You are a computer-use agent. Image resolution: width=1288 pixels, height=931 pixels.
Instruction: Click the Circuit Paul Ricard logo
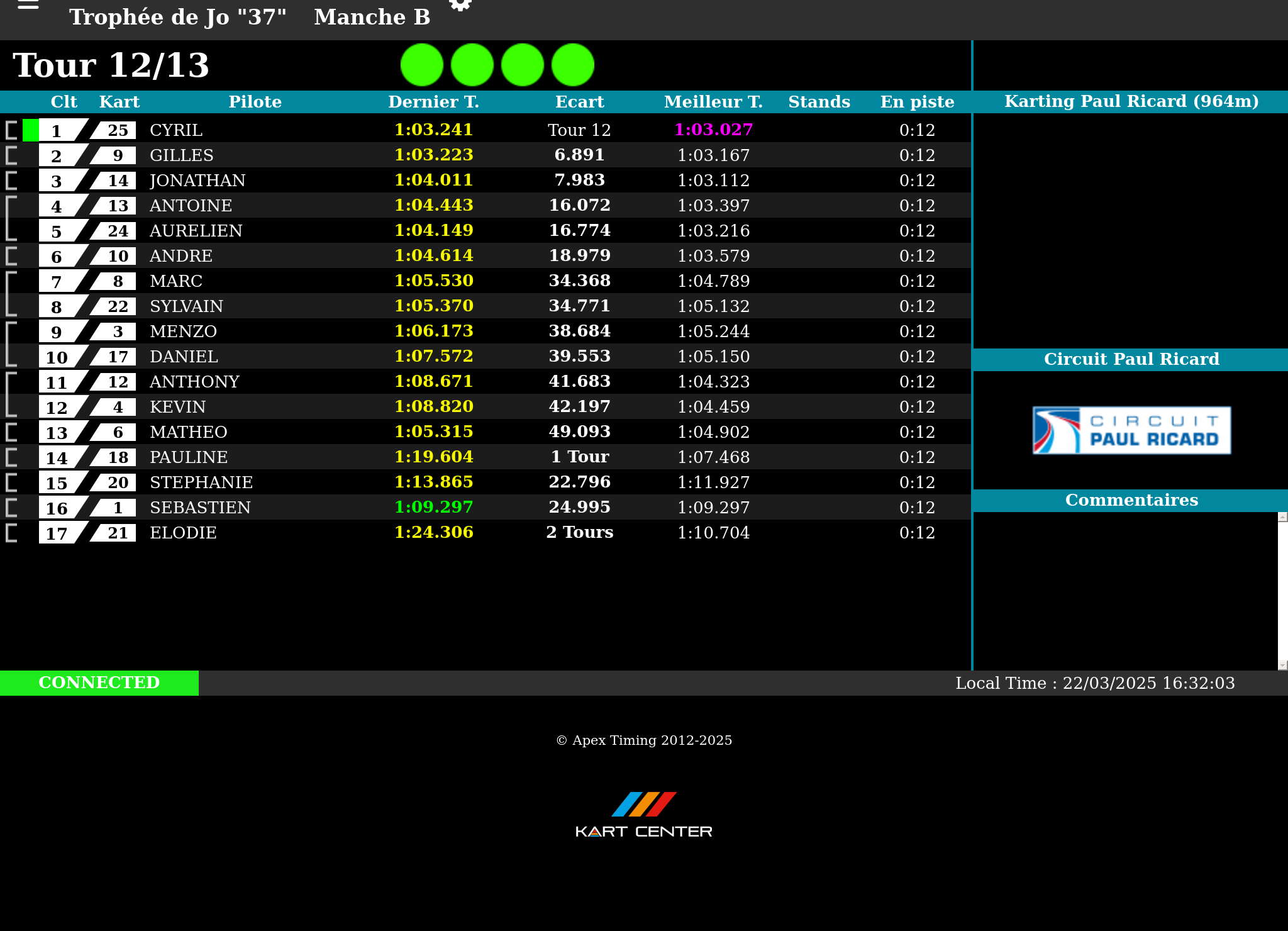pyautogui.click(x=1131, y=430)
